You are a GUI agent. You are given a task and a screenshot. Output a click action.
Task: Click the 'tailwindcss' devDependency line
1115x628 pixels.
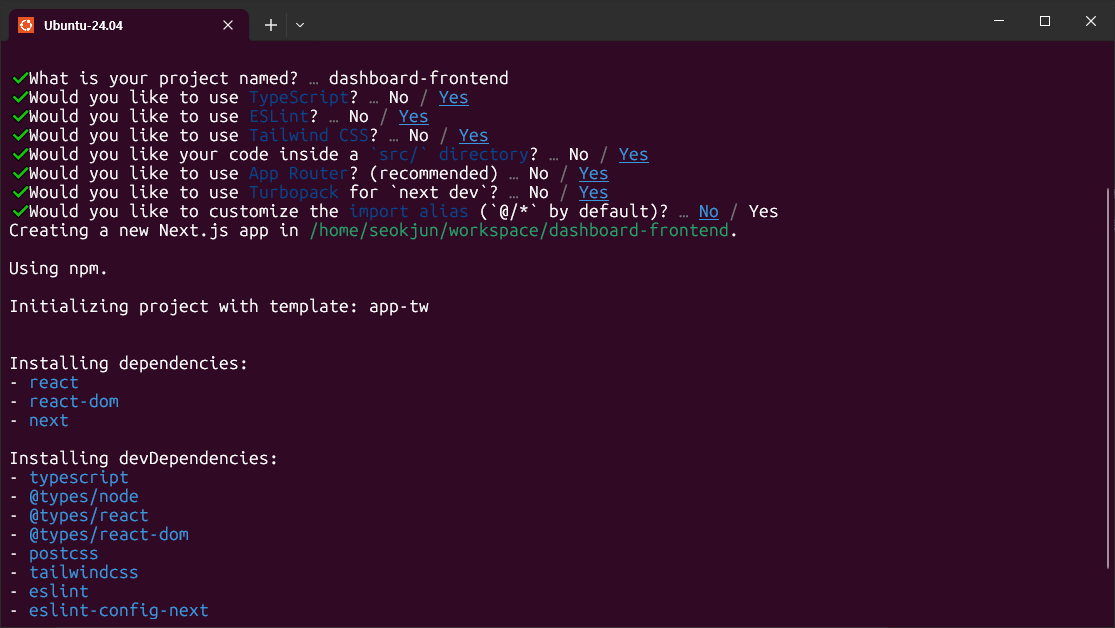click(84, 573)
